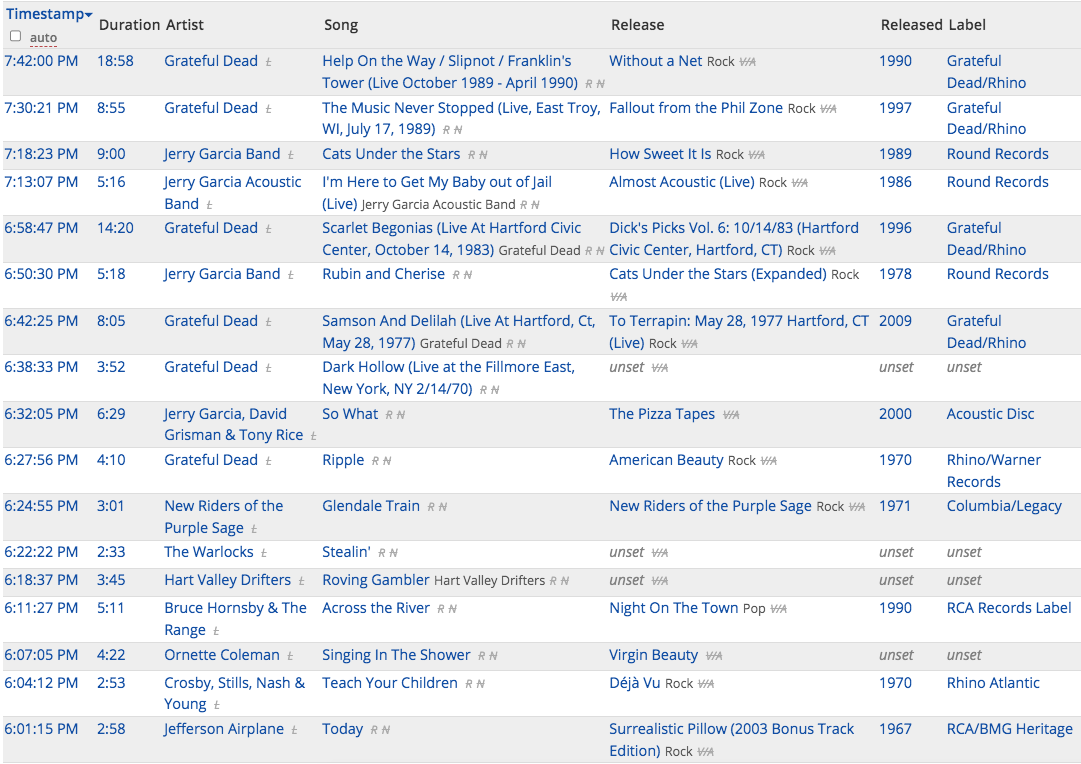
Task: Open the Grateful Dead artist link at 7:42:00 PM
Action: (x=211, y=61)
